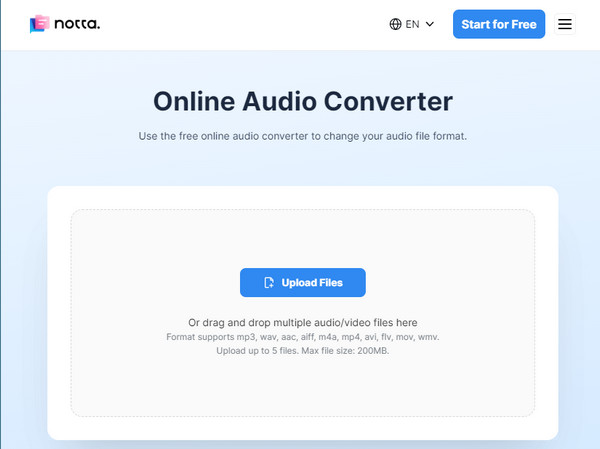Click the free online audio converter subtitle

point(302,136)
